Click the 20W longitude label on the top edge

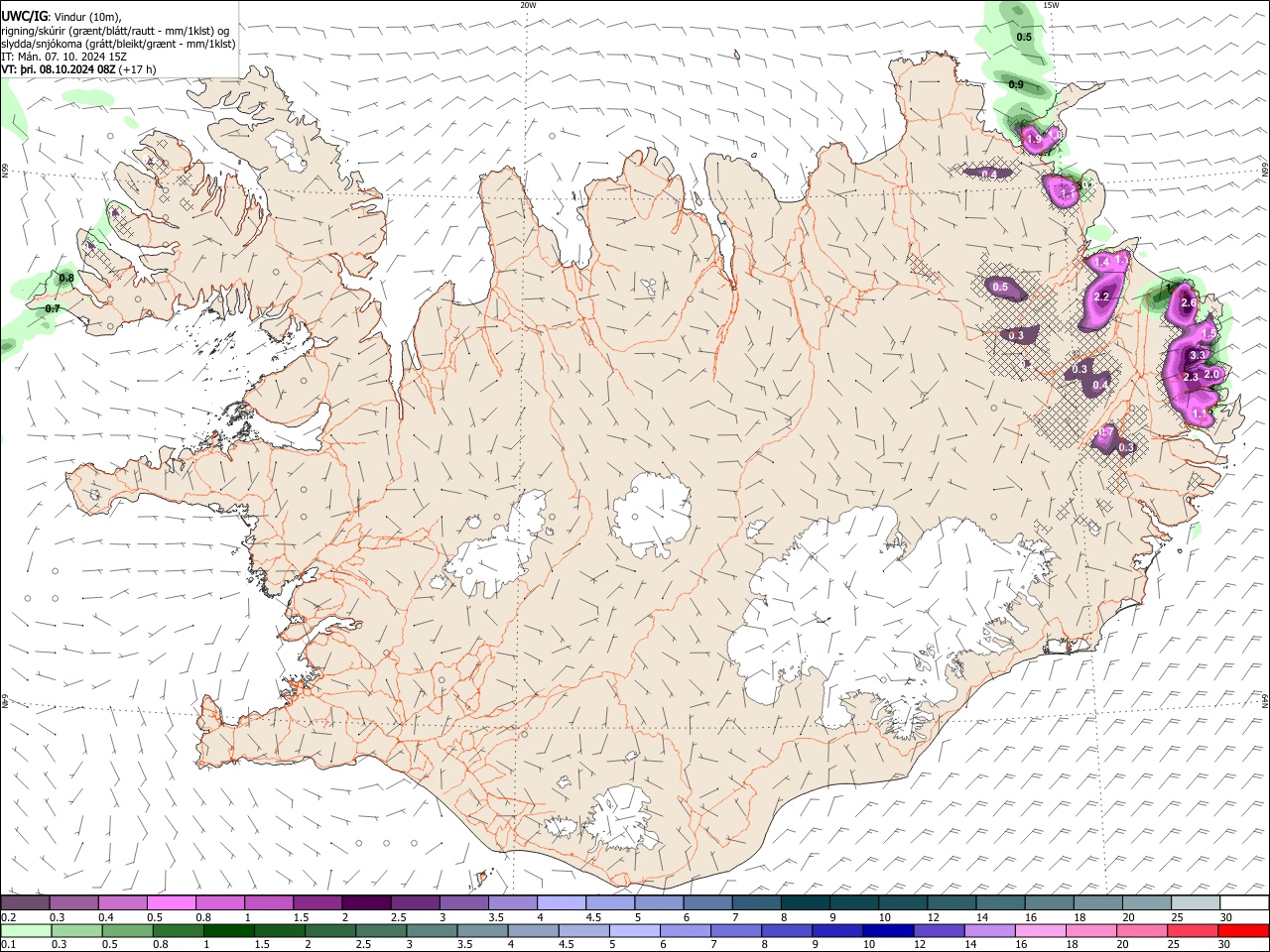pos(528,5)
